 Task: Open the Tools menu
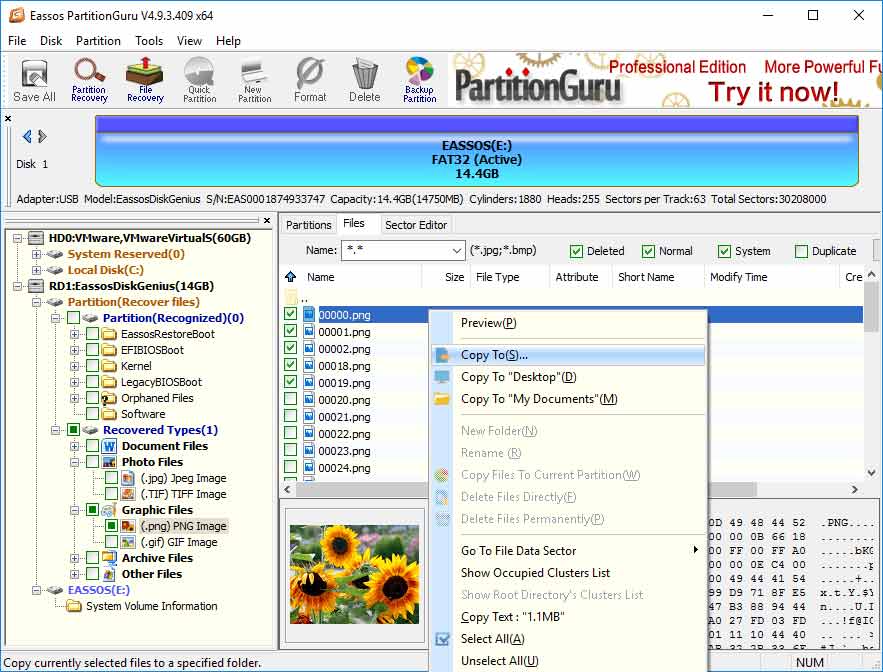(149, 41)
